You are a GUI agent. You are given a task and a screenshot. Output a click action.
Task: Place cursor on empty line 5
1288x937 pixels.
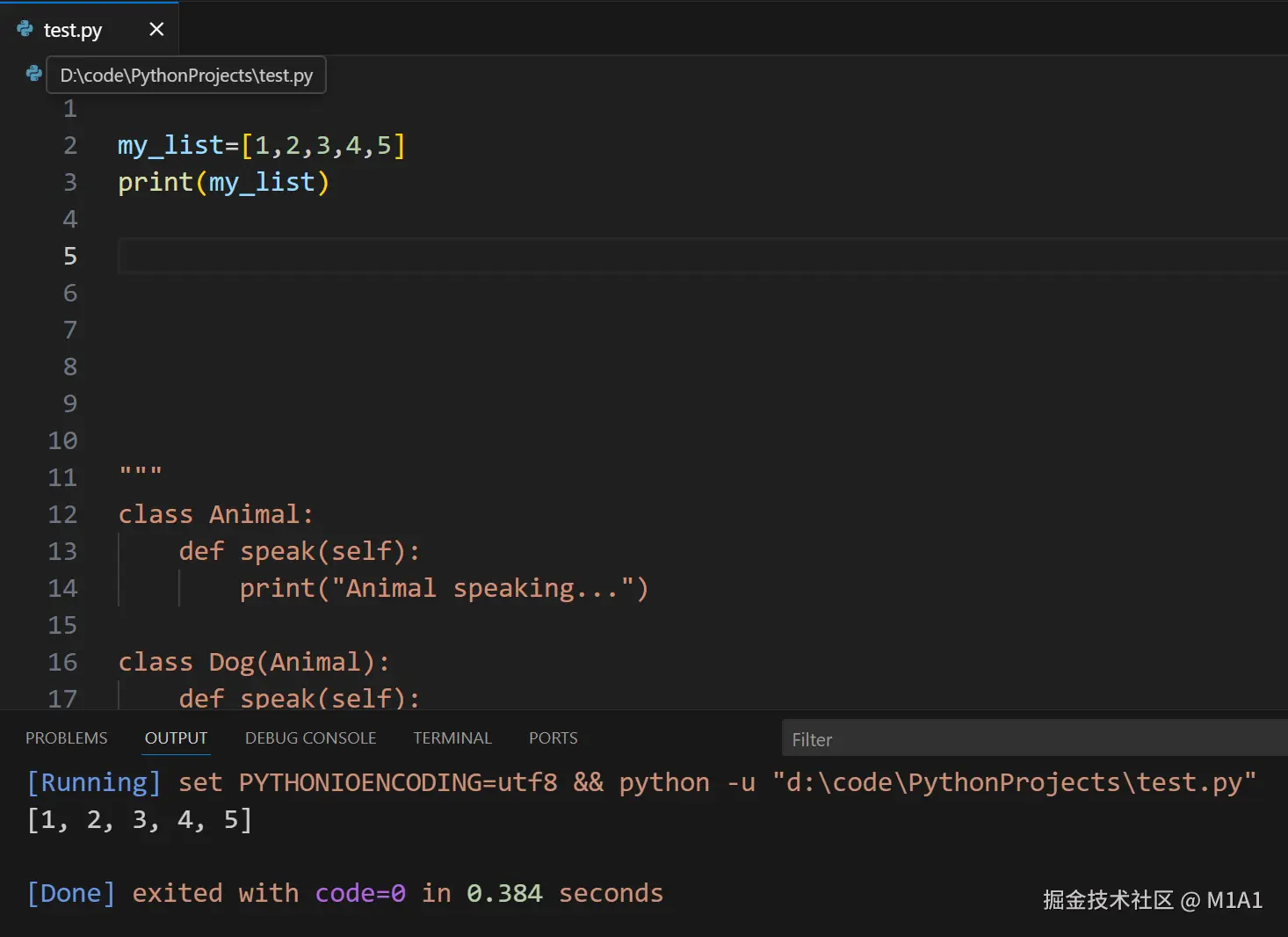point(703,256)
